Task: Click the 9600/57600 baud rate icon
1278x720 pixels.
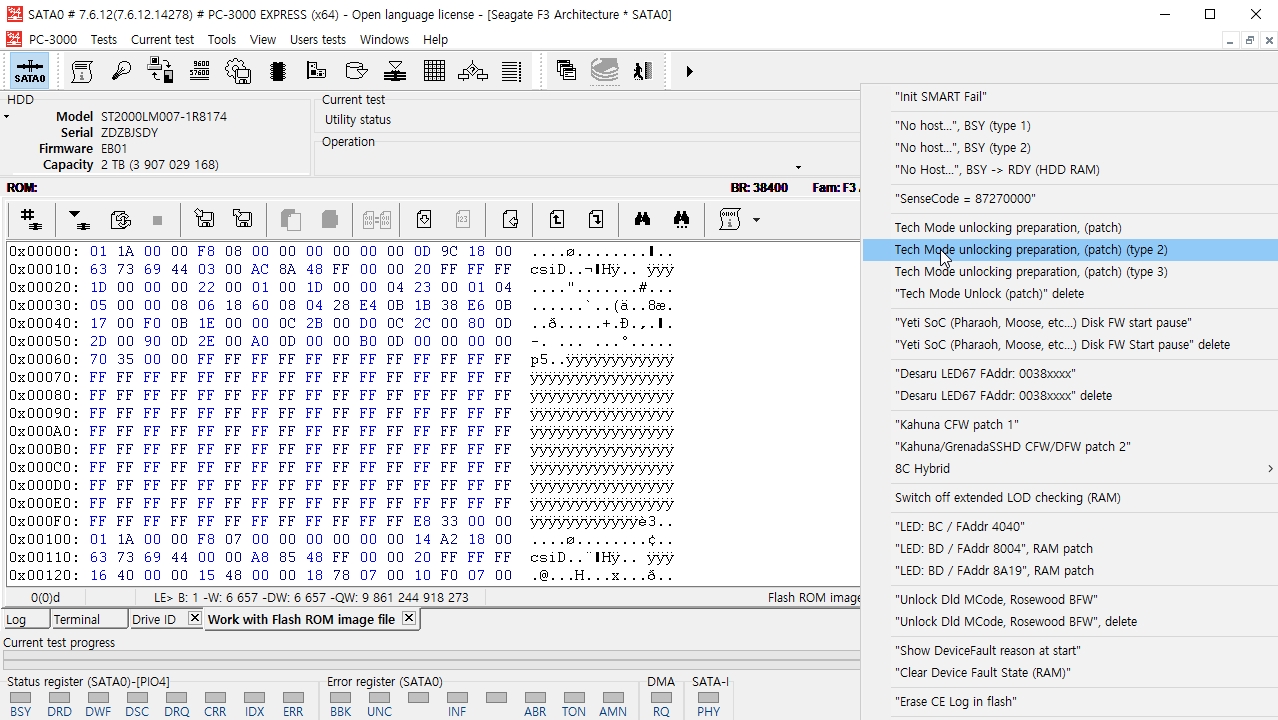Action: [x=200, y=71]
